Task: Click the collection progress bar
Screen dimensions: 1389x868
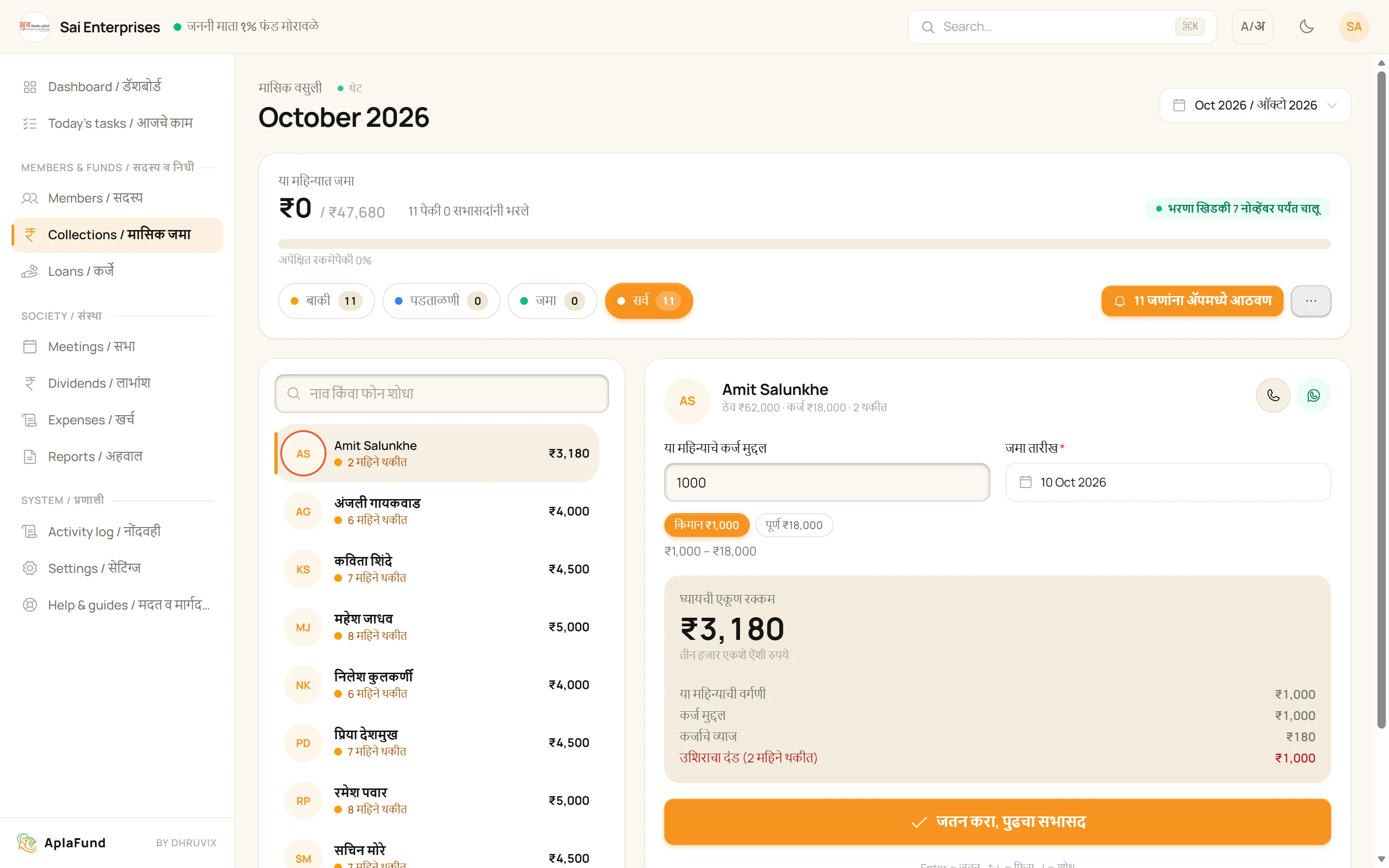Action: point(804,244)
